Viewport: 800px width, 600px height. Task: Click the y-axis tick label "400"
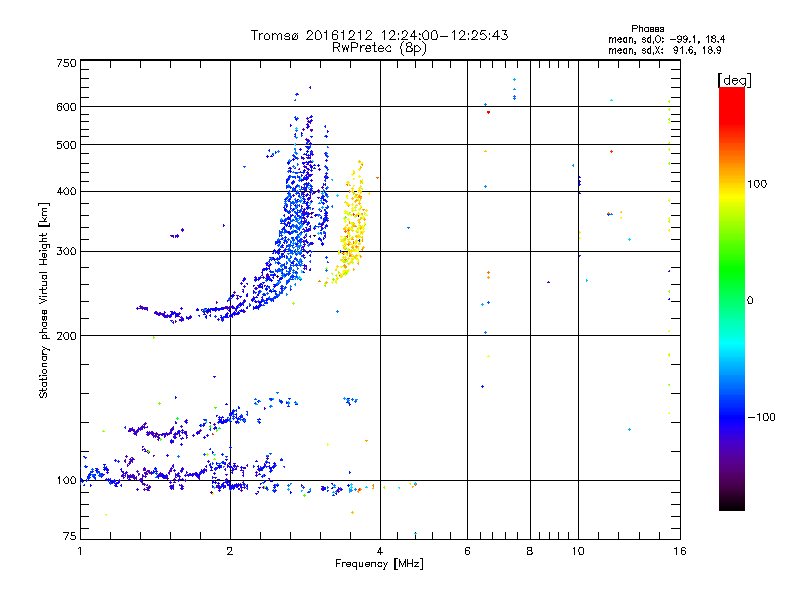click(66, 192)
